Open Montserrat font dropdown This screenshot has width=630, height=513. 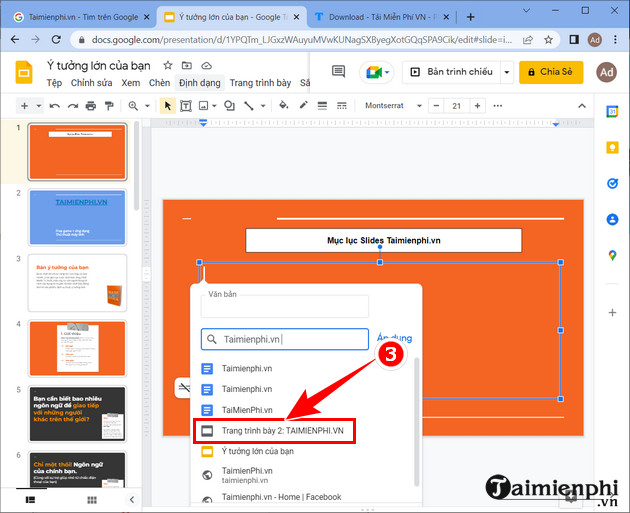(393, 106)
